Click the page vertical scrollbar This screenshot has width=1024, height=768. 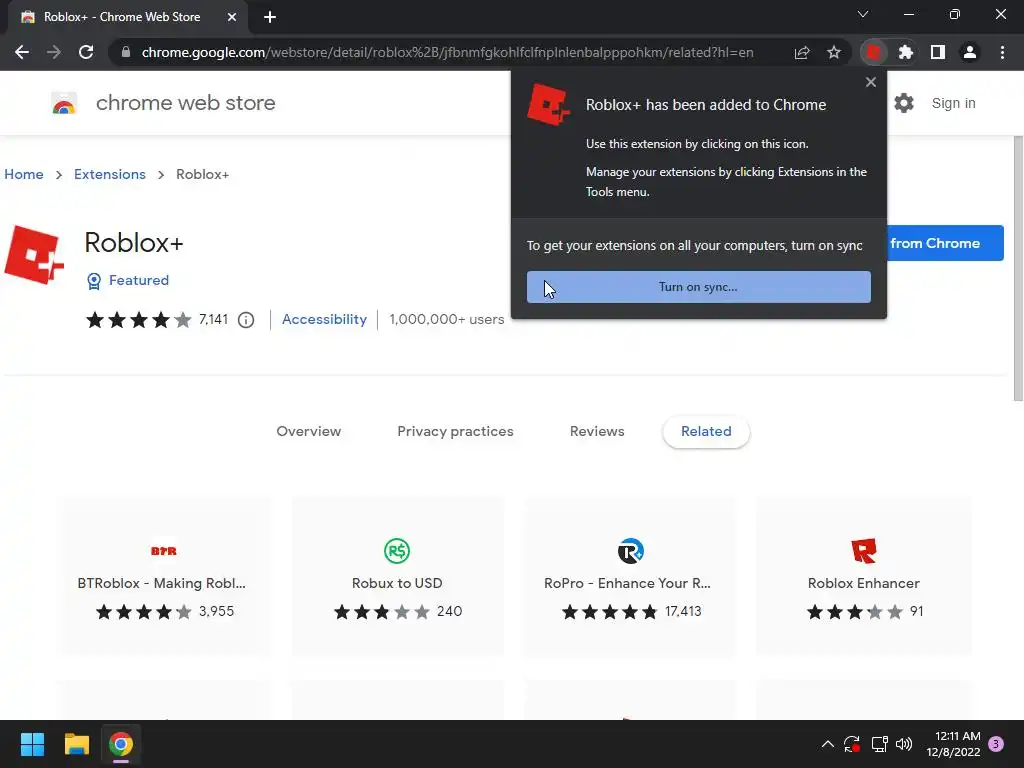(1017, 268)
